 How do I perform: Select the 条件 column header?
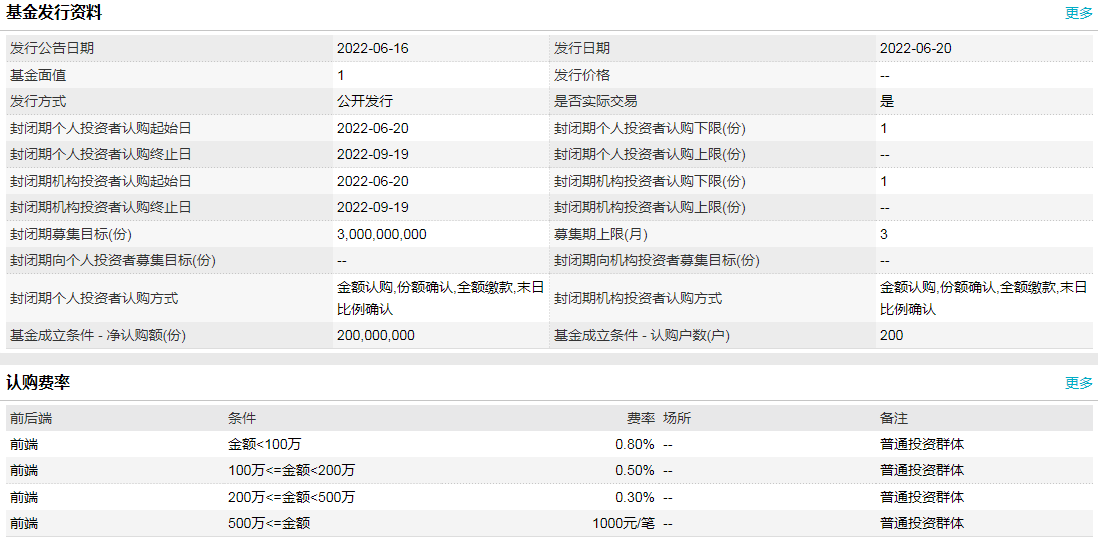(242, 418)
